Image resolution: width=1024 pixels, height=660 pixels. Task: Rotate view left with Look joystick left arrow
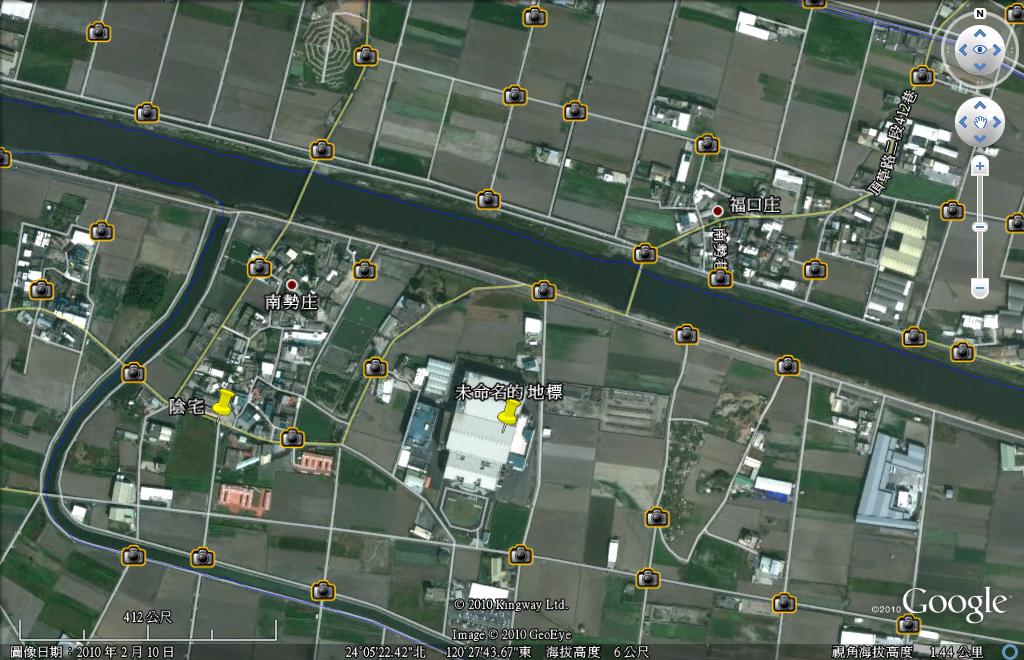[963, 50]
